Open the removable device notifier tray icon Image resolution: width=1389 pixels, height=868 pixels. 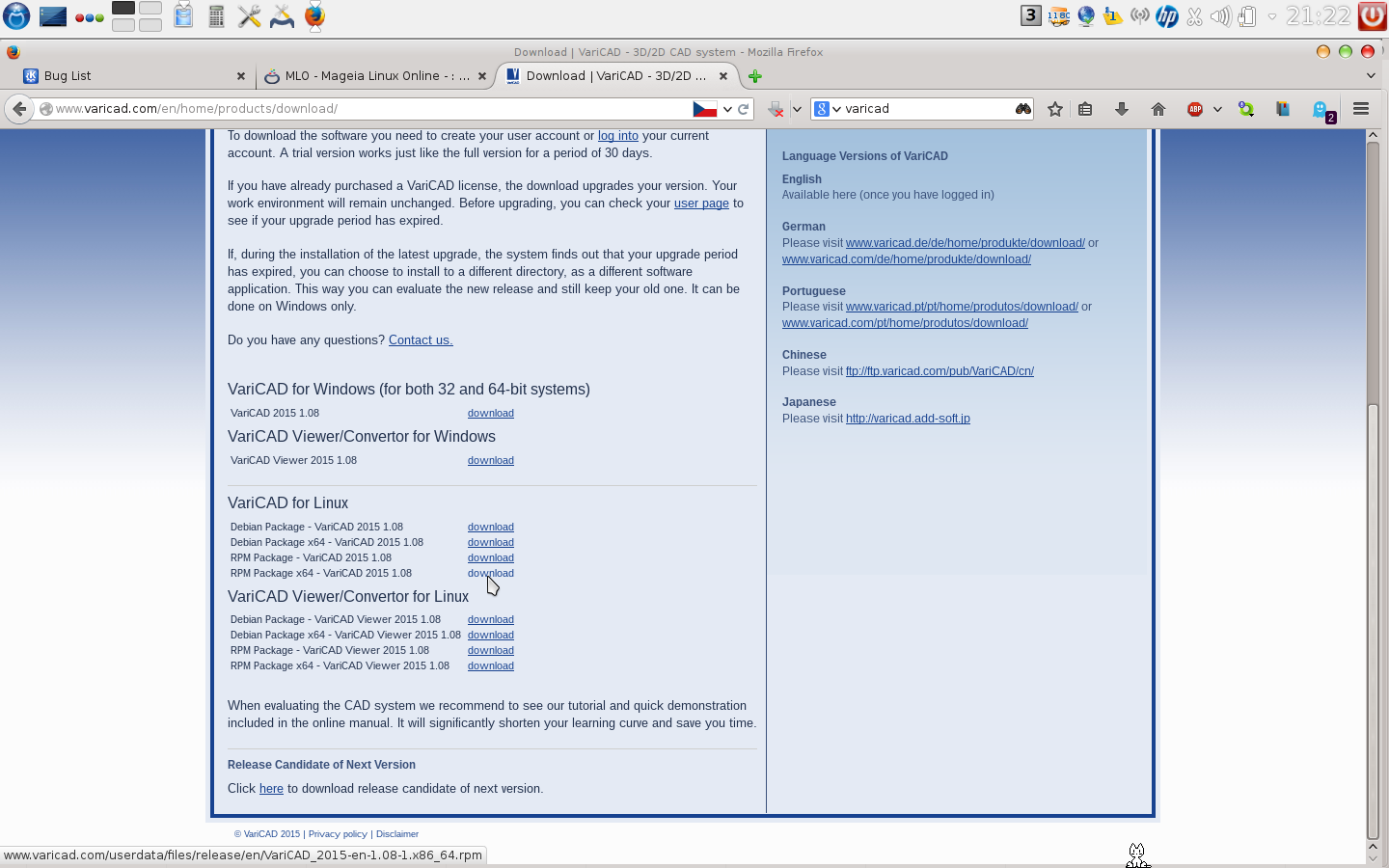[x=1247, y=16]
